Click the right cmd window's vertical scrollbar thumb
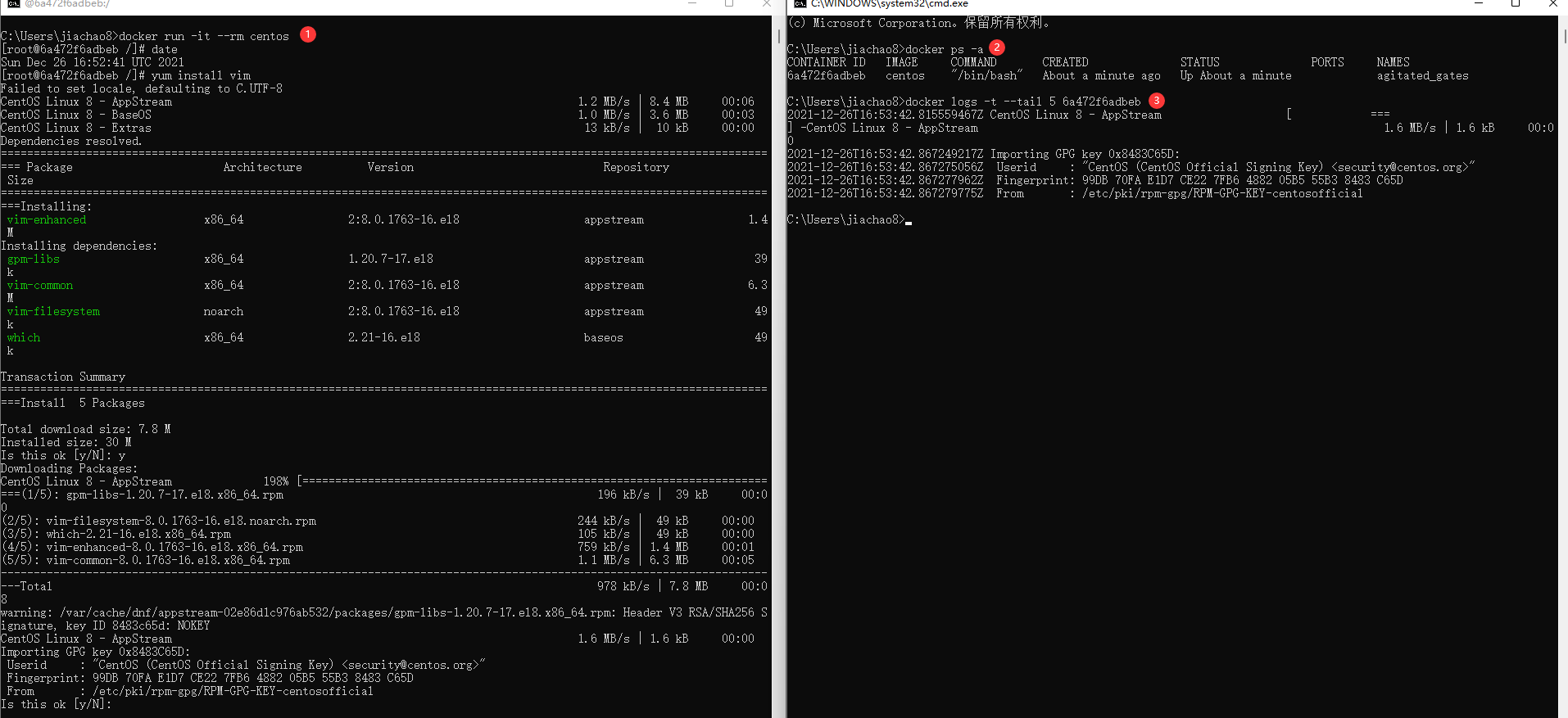 [x=1565, y=37]
